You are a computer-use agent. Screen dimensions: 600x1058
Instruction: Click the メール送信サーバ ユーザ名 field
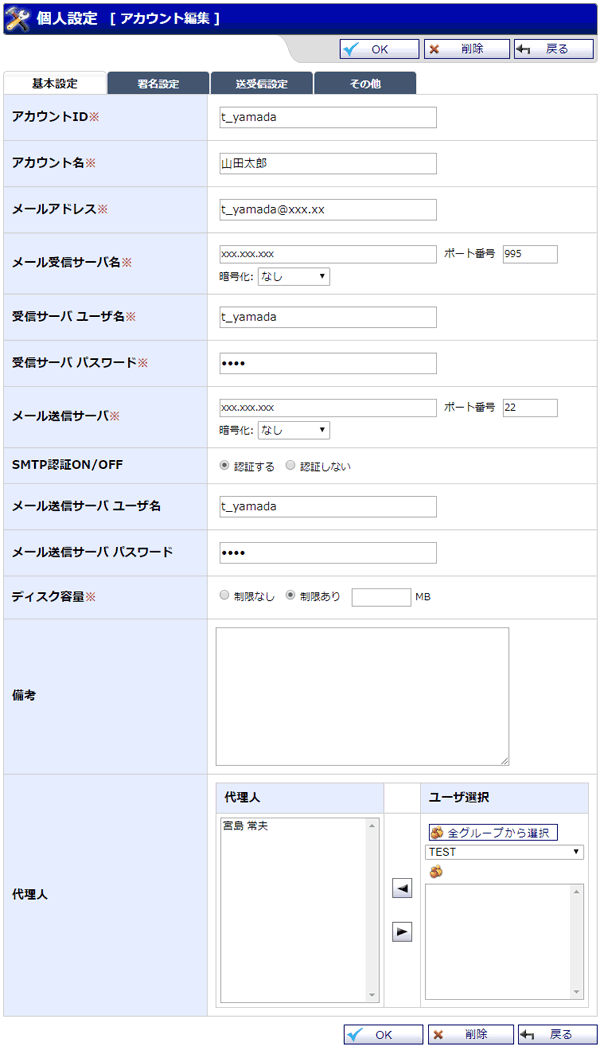[x=328, y=507]
